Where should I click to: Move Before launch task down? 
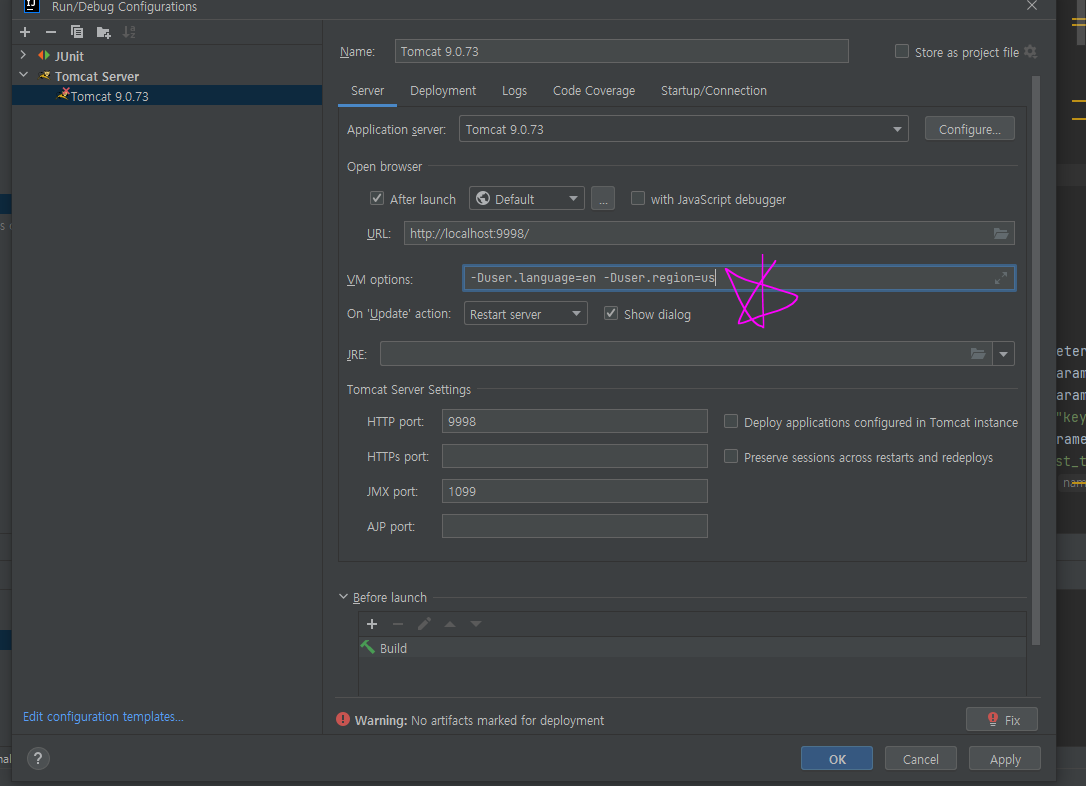[476, 624]
